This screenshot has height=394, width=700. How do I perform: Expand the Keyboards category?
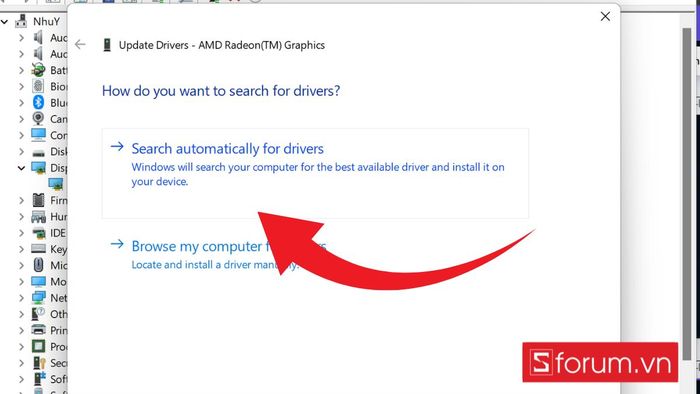pyautogui.click(x=21, y=249)
